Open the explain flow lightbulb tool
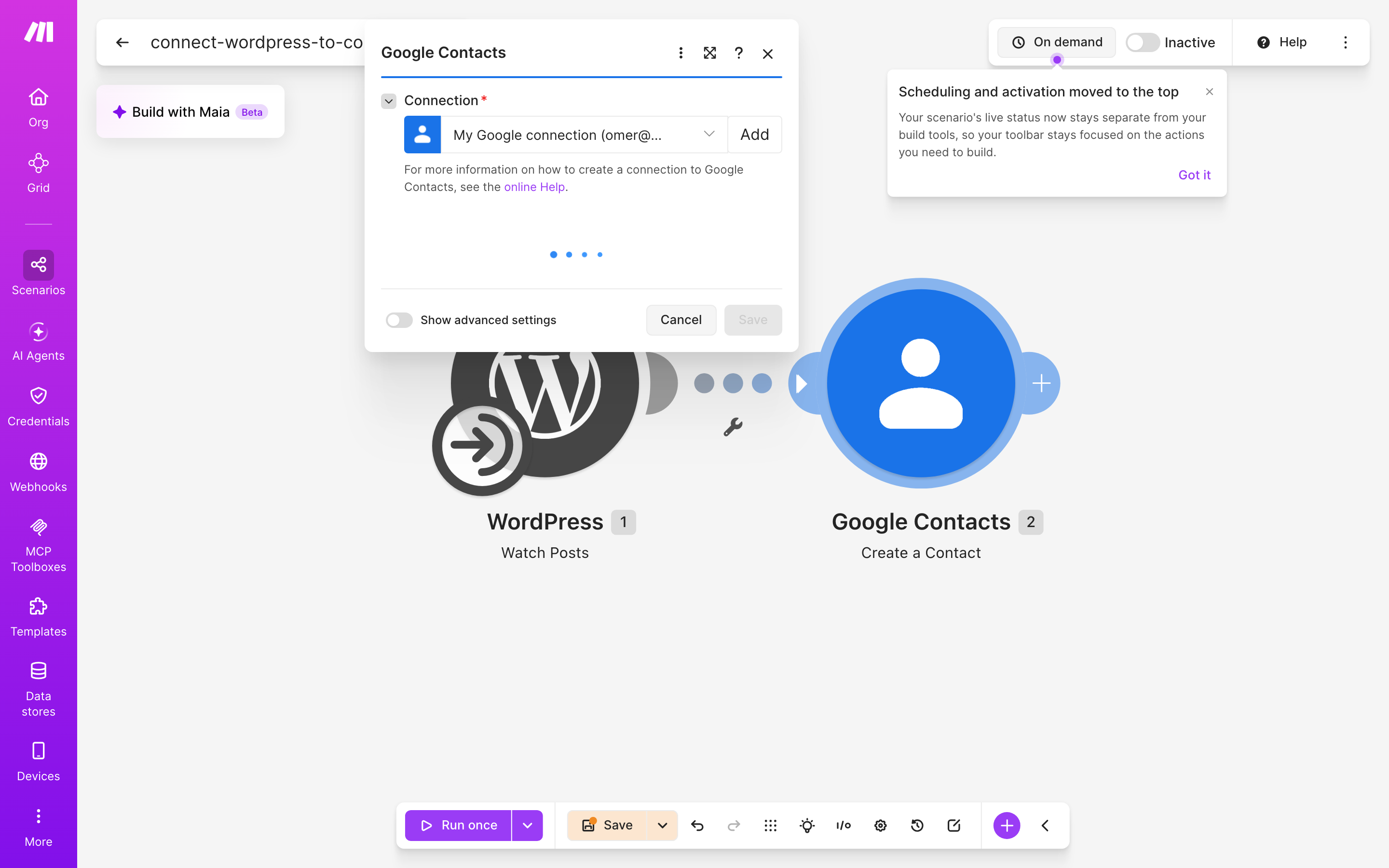Image resolution: width=1389 pixels, height=868 pixels. [807, 826]
